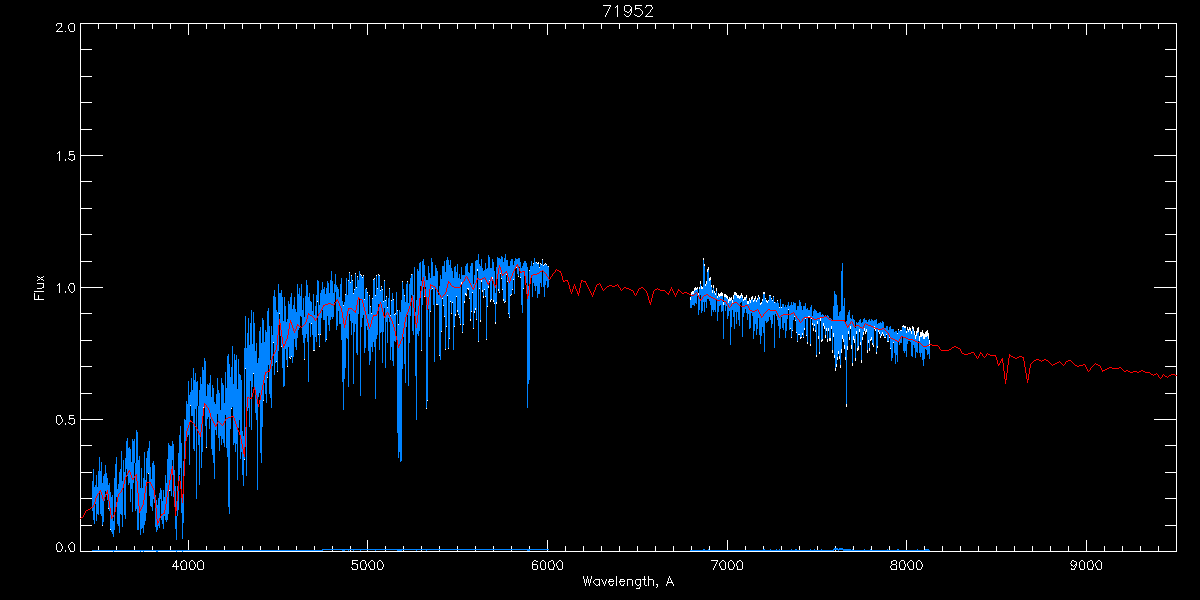Select the emission spike near 6870
This screenshot has width=1200, height=600.
click(x=704, y=277)
